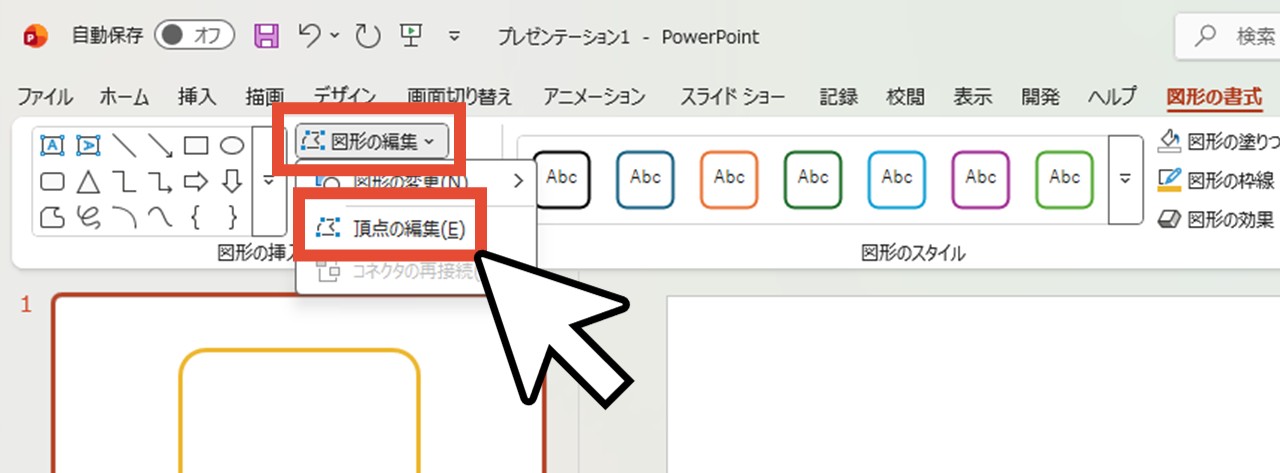This screenshot has height=473, width=1280.
Task: Toggle the 自動保存 switch
Action: [x=194, y=36]
